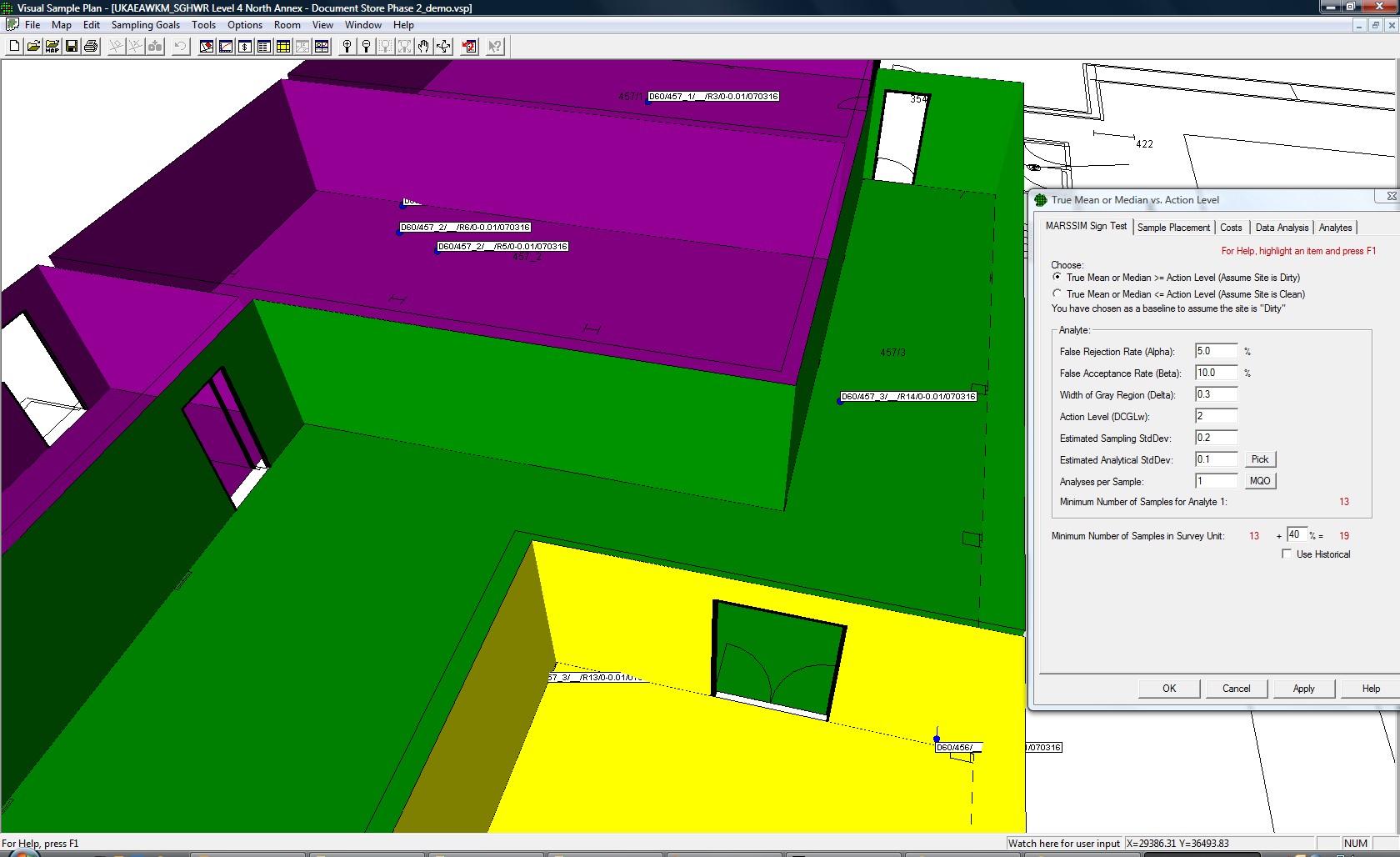Click the Undo arrow icon
Viewport: 1400px width, 857px height.
coord(180,47)
